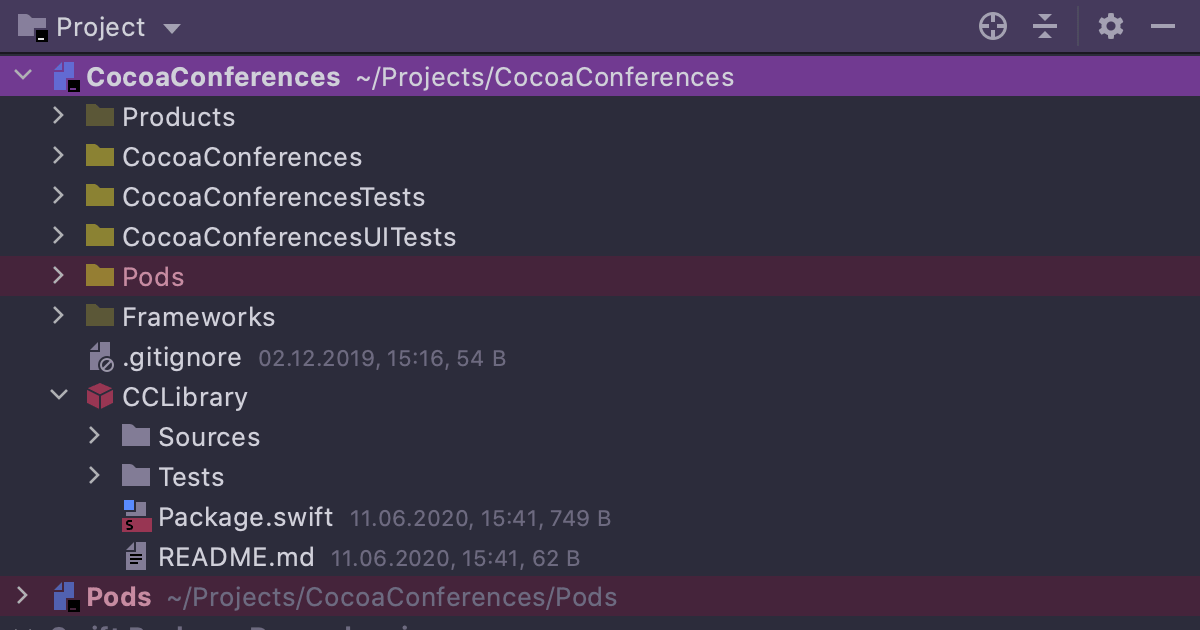Open the Project view dropdown

pos(171,28)
